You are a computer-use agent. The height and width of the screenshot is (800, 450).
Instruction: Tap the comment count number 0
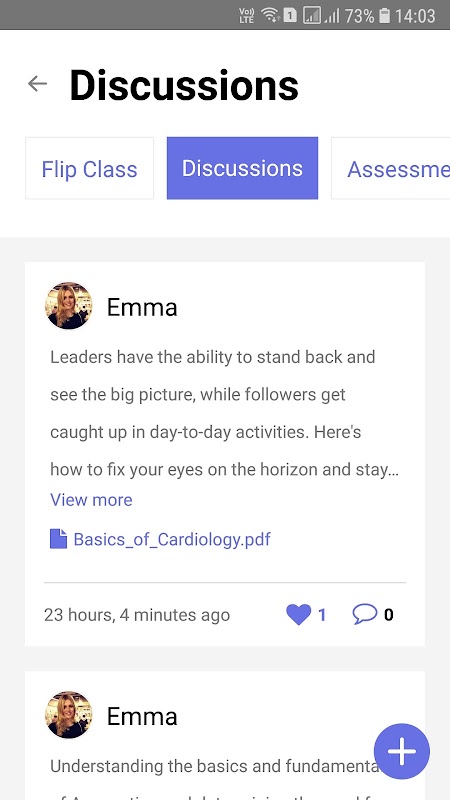pyautogui.click(x=388, y=615)
